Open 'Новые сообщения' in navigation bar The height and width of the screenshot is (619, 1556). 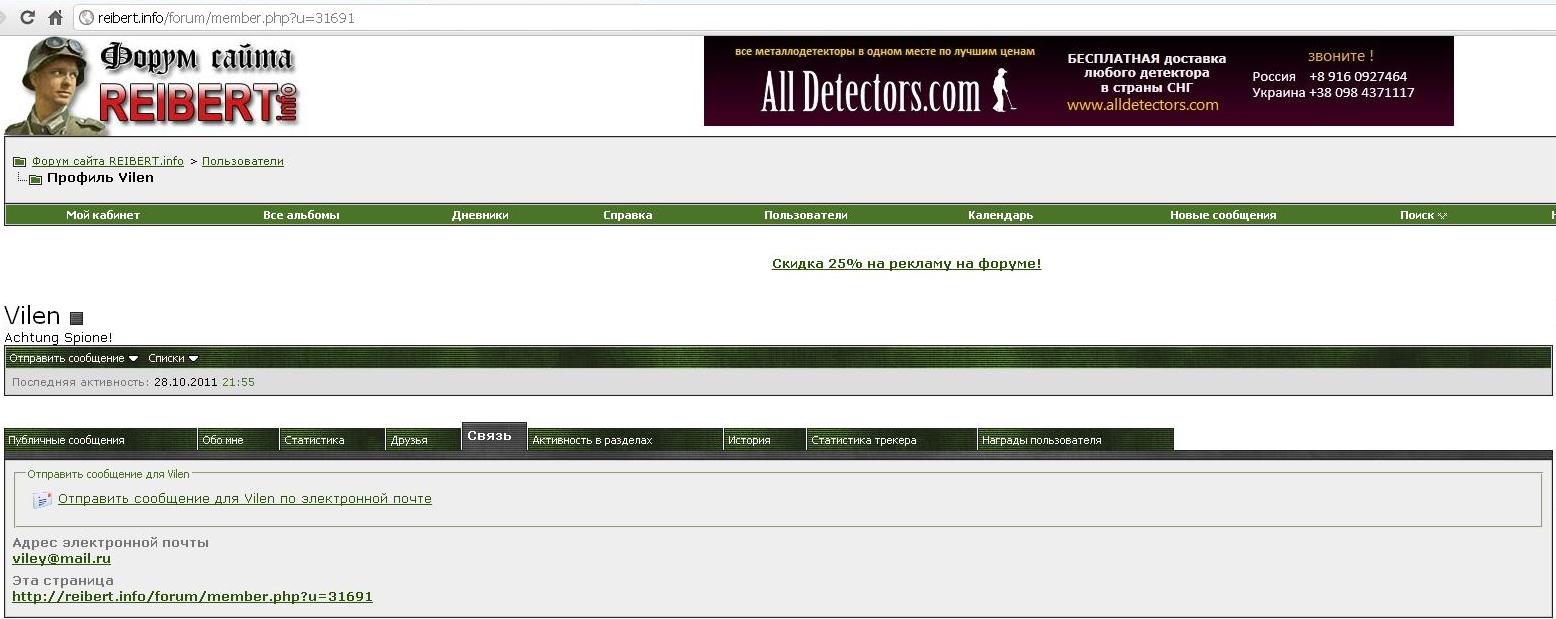point(1223,215)
